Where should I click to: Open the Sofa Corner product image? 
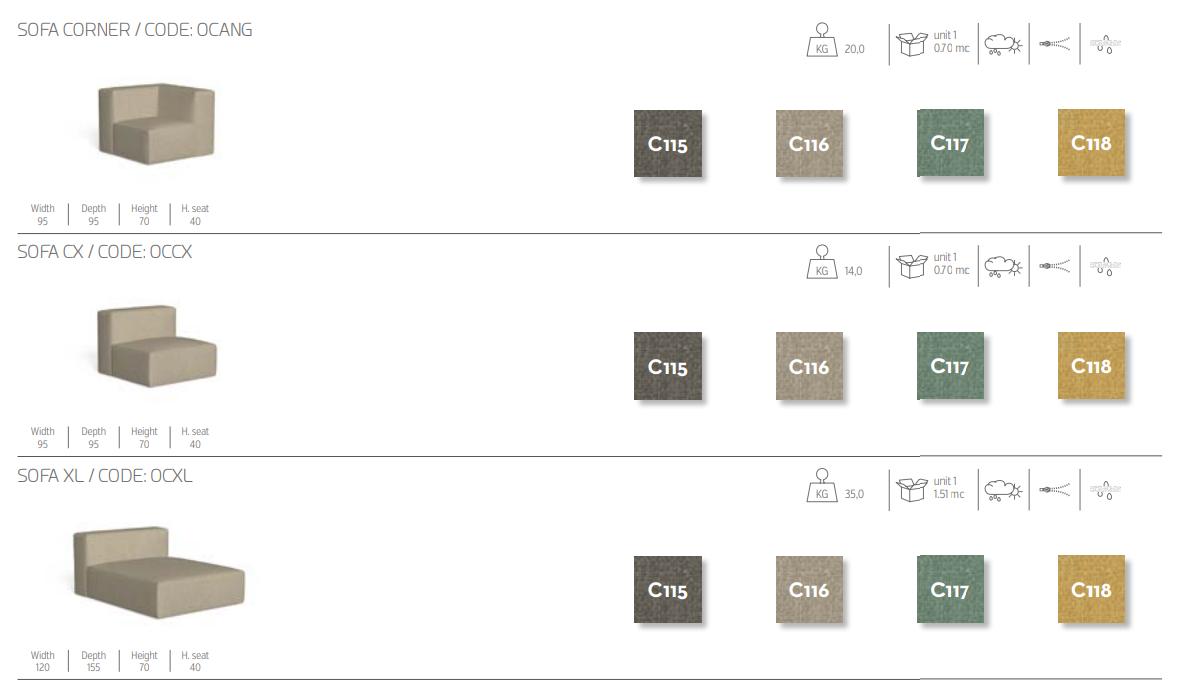tap(158, 126)
